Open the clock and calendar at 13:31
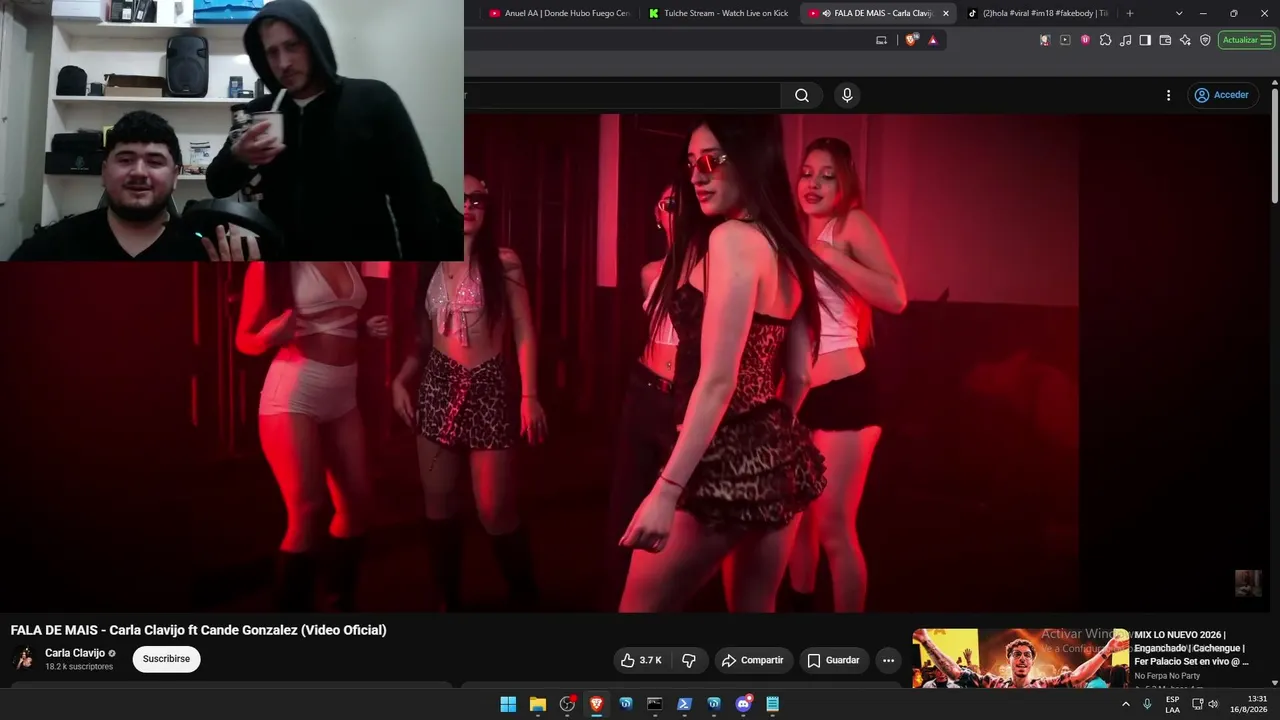 point(1250,704)
